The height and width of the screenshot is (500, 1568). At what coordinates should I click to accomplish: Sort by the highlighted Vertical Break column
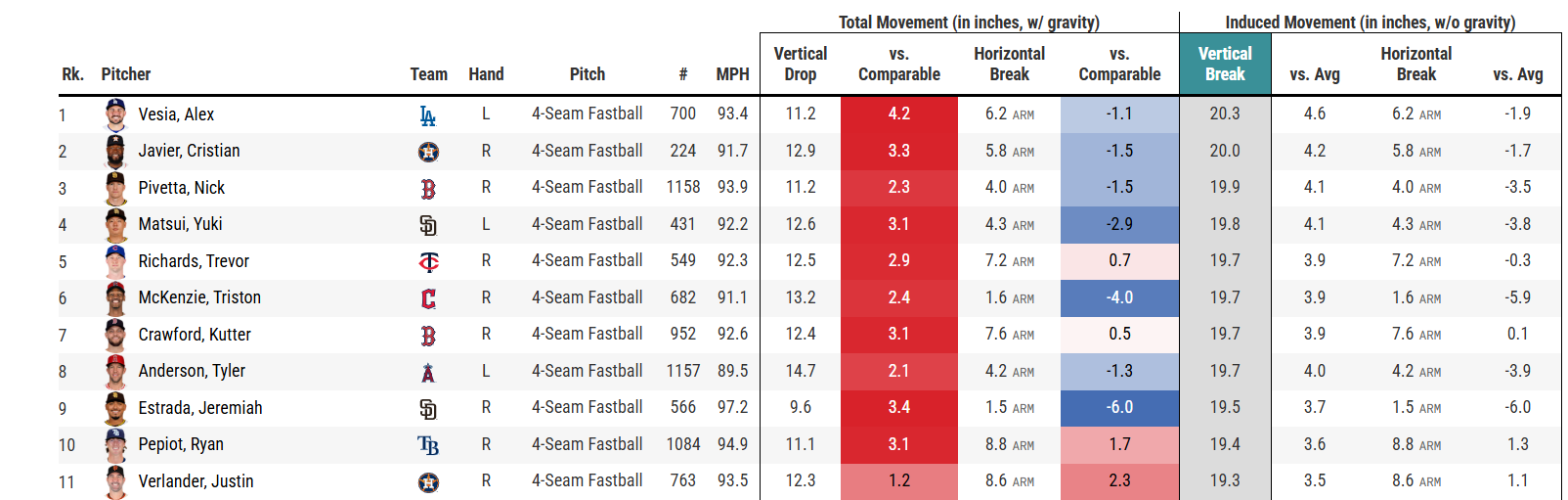point(1225,64)
